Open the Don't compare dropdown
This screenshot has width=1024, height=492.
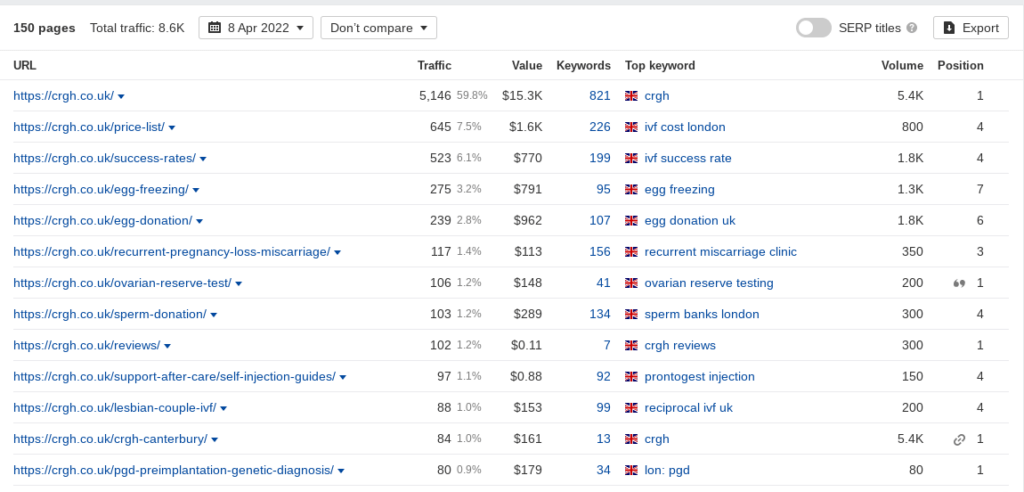point(378,28)
